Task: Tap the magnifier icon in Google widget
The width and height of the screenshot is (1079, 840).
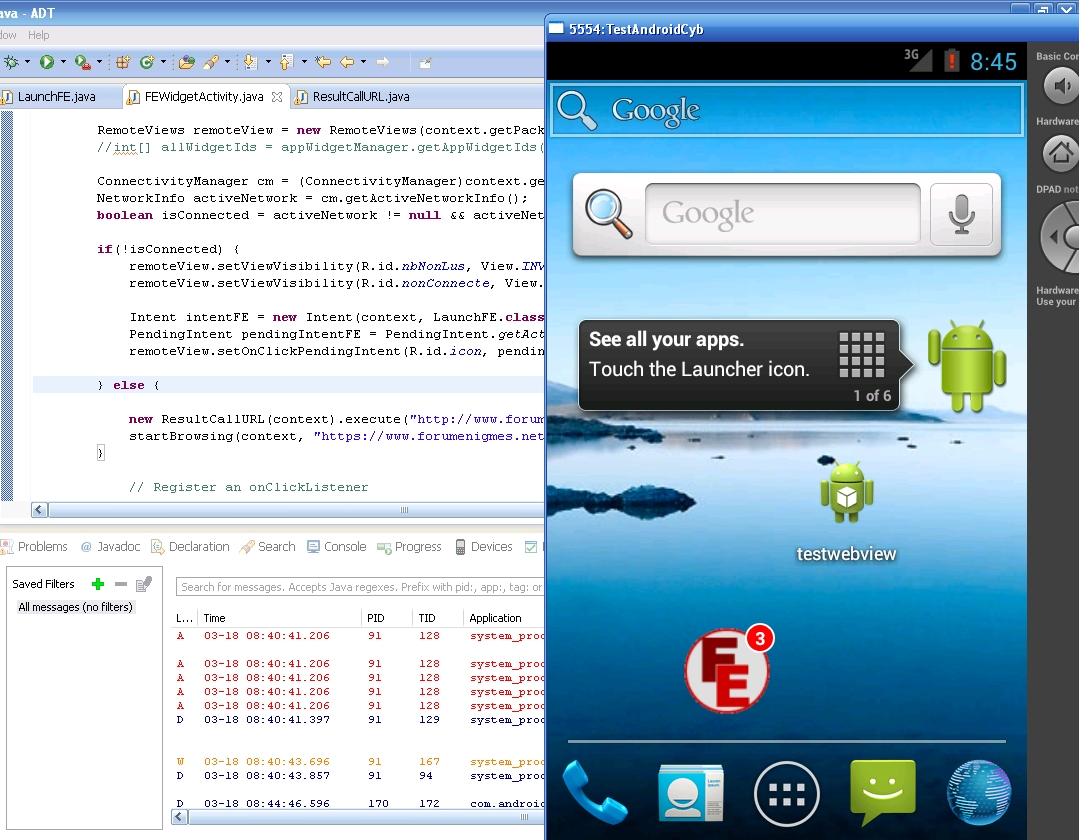Action: click(608, 215)
